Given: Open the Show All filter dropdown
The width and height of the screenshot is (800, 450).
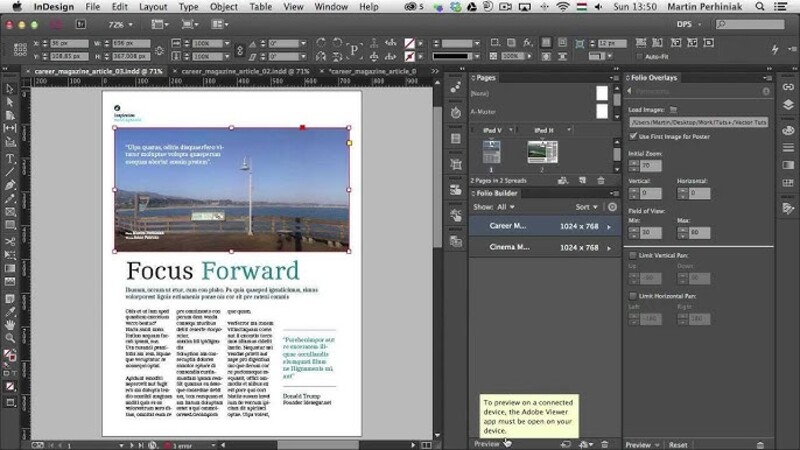Looking at the screenshot, I should click(x=506, y=207).
